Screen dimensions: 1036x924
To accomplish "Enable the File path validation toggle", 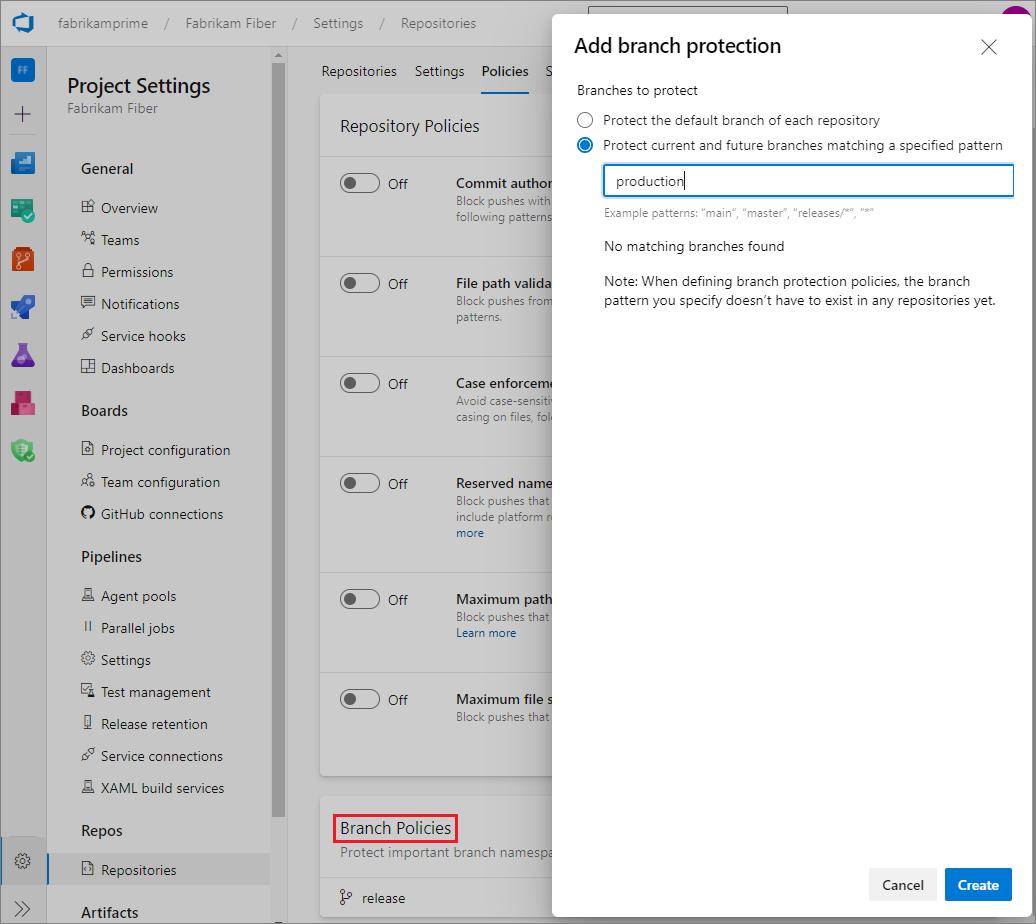I will [360, 283].
